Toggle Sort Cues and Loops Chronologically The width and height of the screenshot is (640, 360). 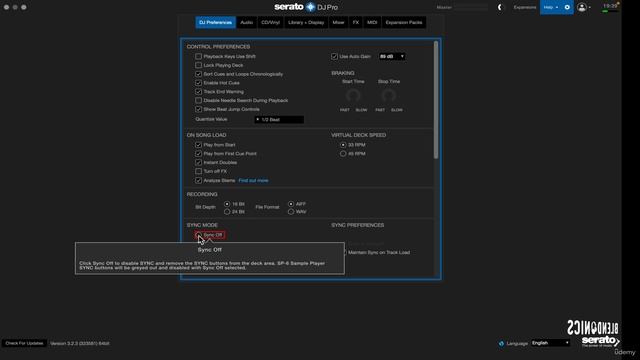point(198,74)
